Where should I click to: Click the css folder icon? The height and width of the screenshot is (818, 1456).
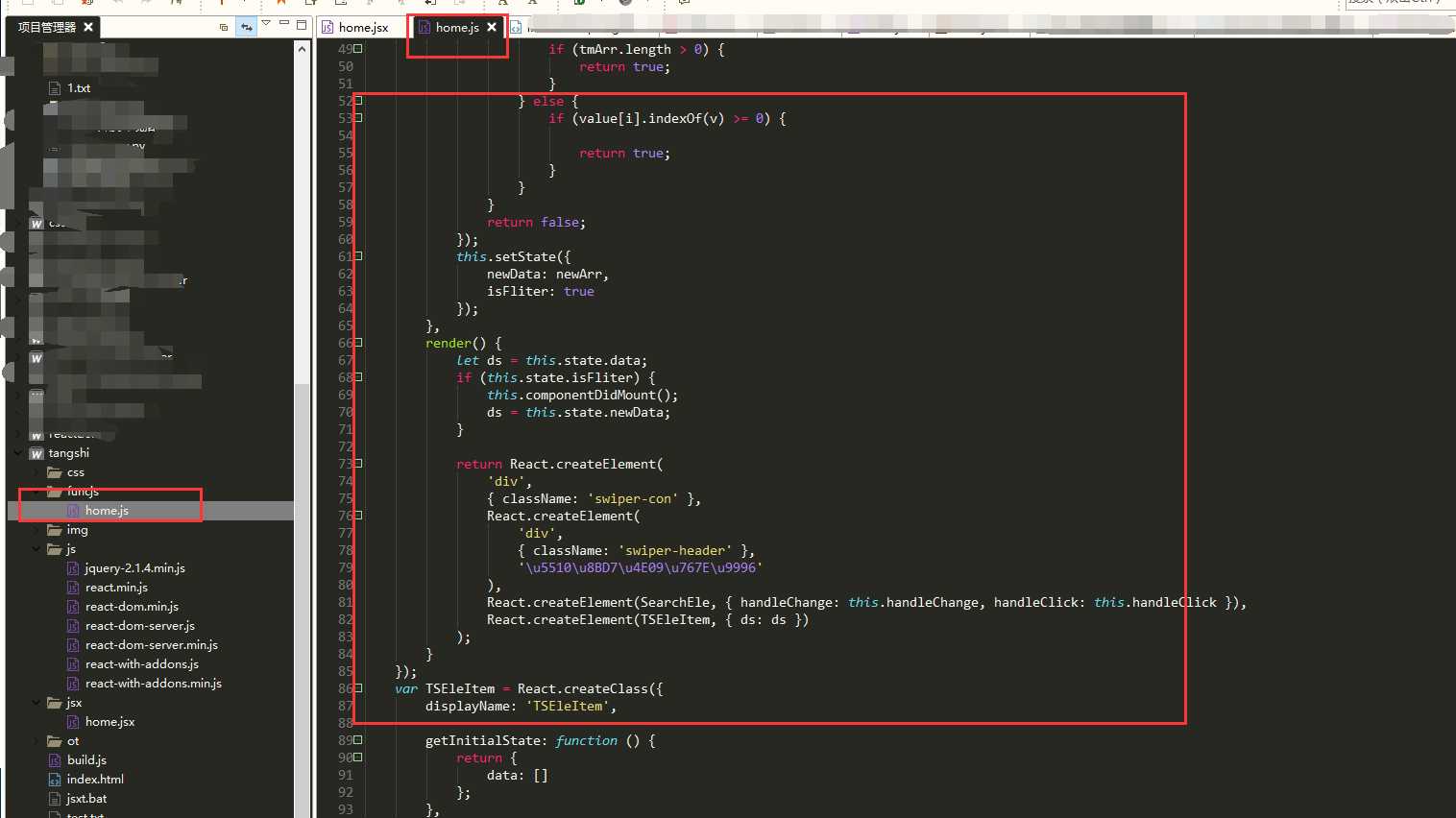[55, 472]
